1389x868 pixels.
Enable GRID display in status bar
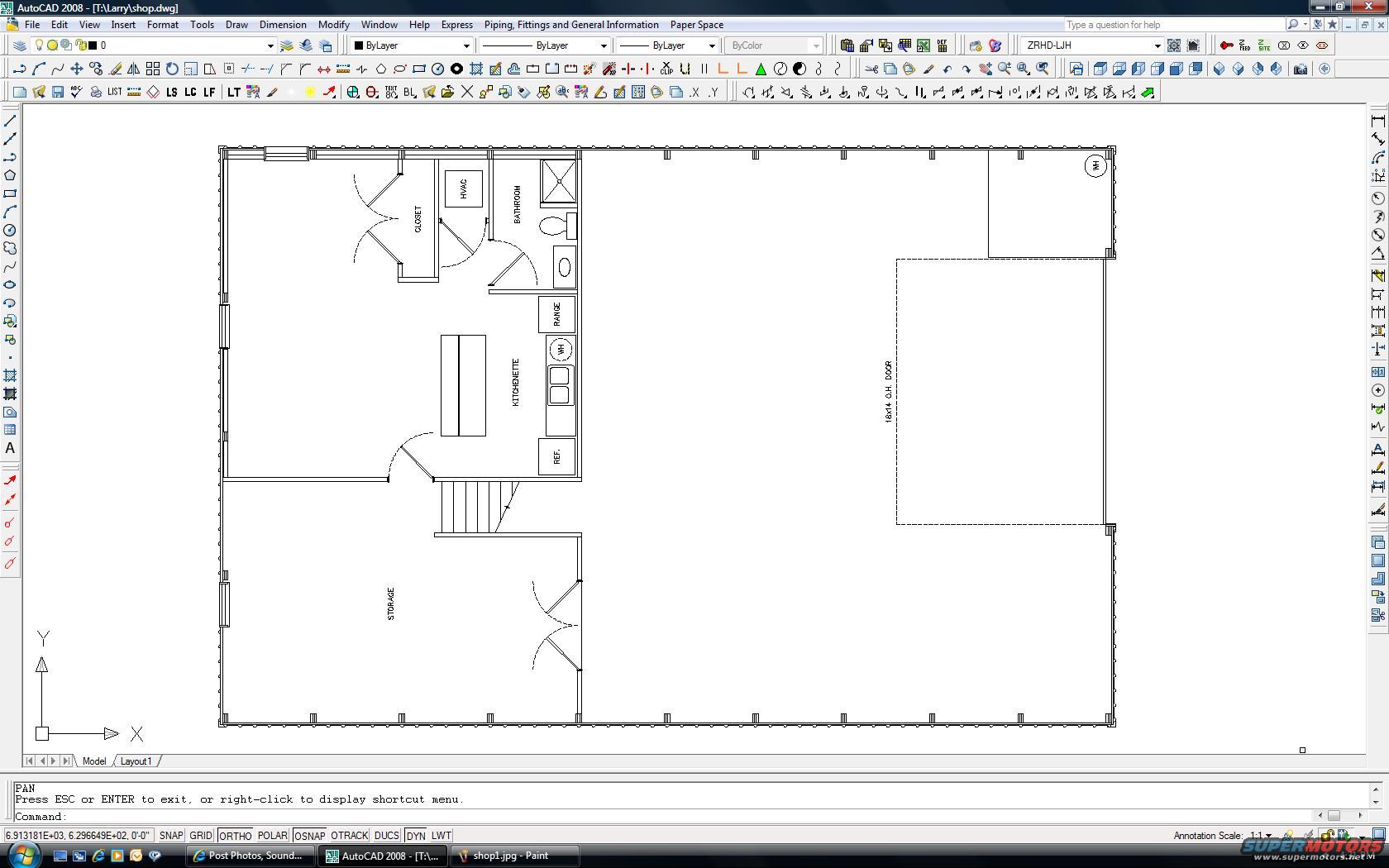pyautogui.click(x=201, y=836)
